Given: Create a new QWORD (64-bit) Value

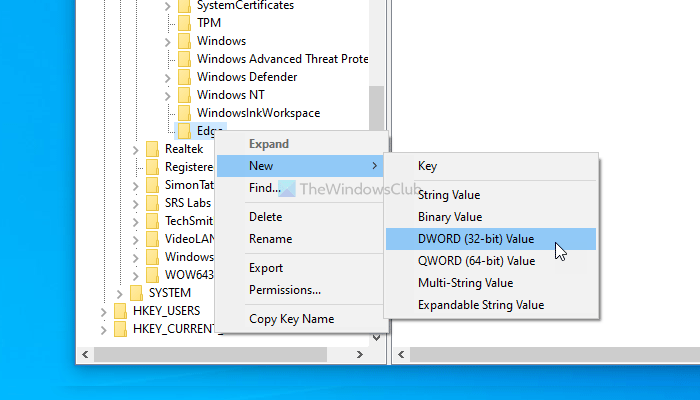Looking at the screenshot, I should point(491,261).
